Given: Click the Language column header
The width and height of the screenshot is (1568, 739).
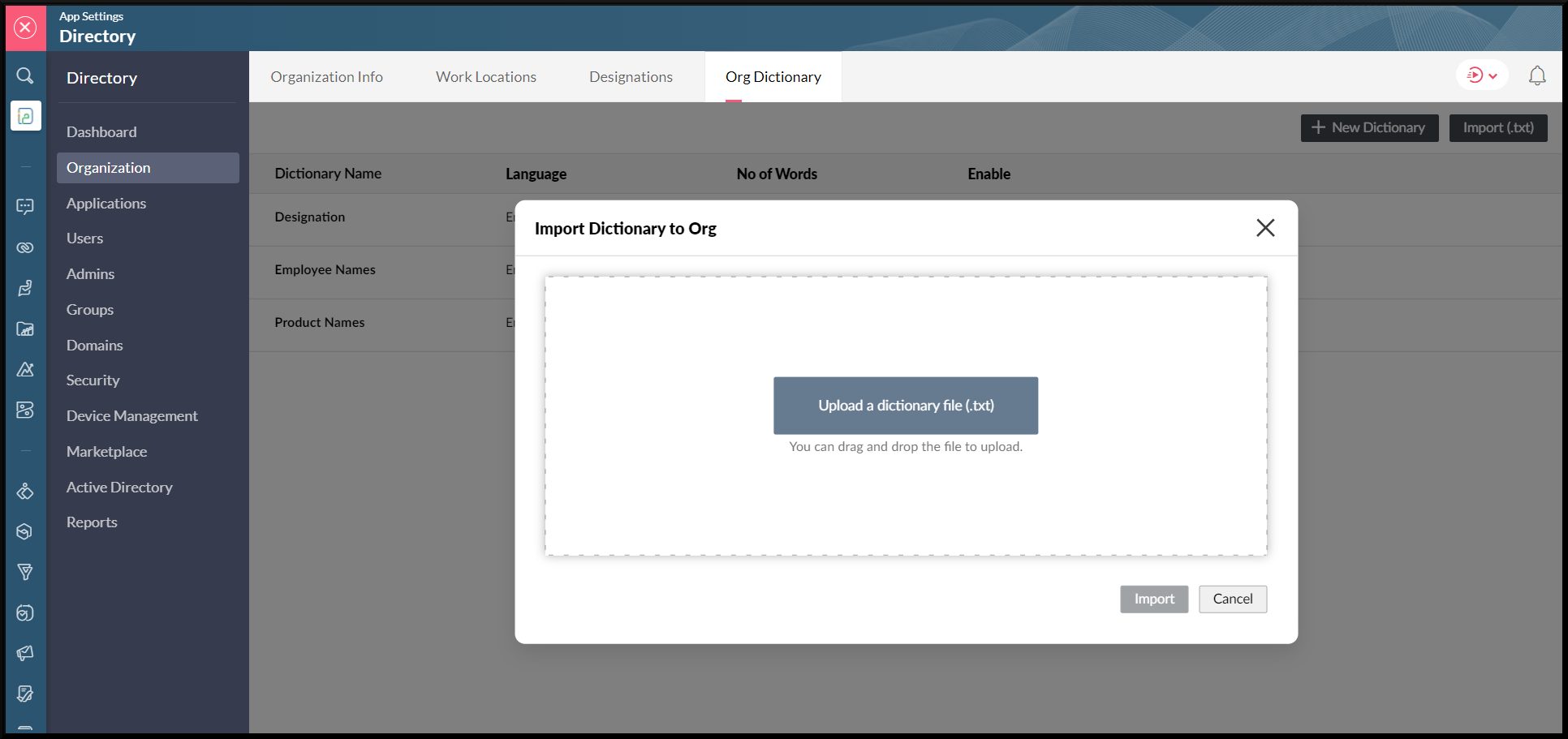Looking at the screenshot, I should click(536, 174).
